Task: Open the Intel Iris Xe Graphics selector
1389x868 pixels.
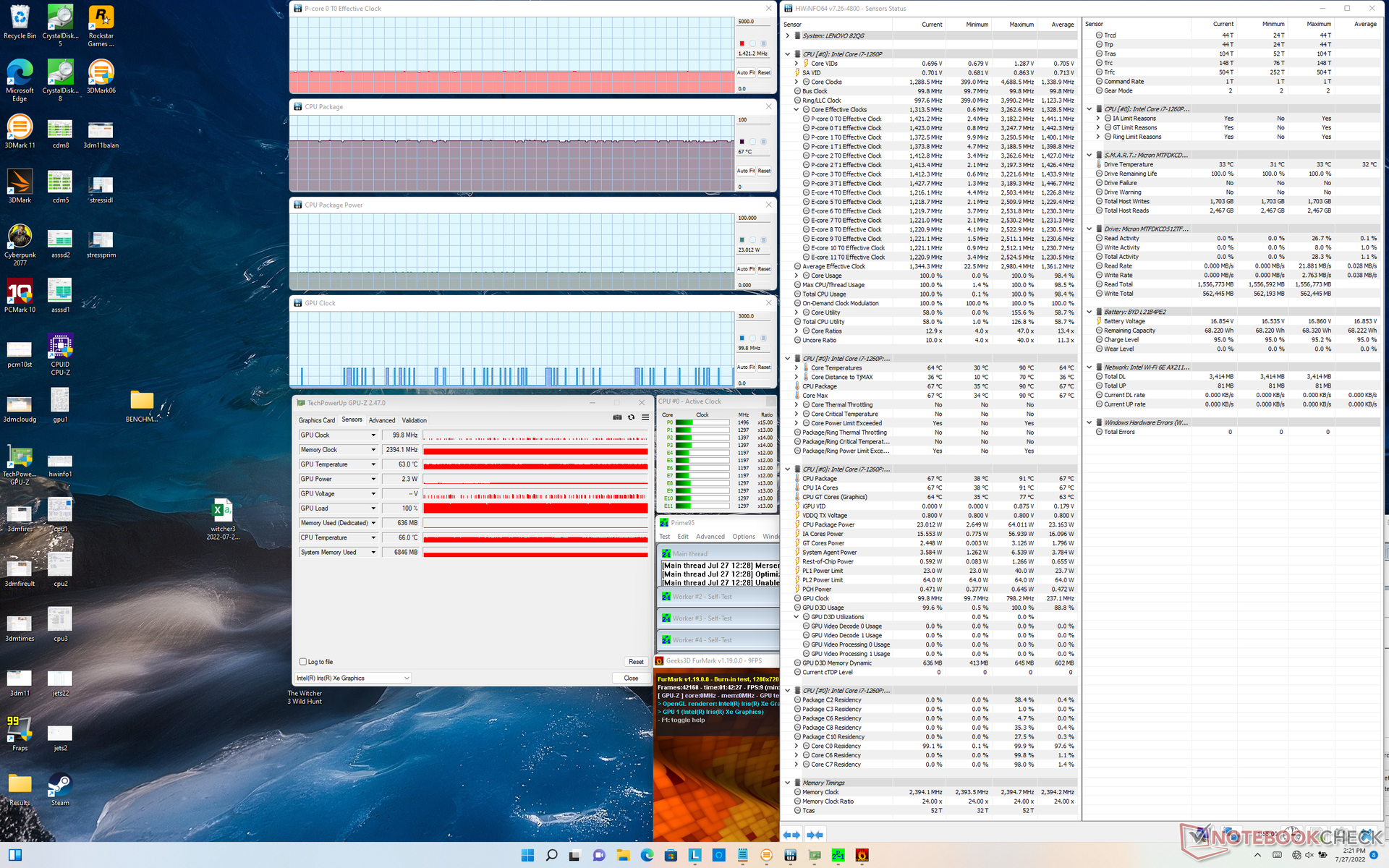Action: coord(353,678)
